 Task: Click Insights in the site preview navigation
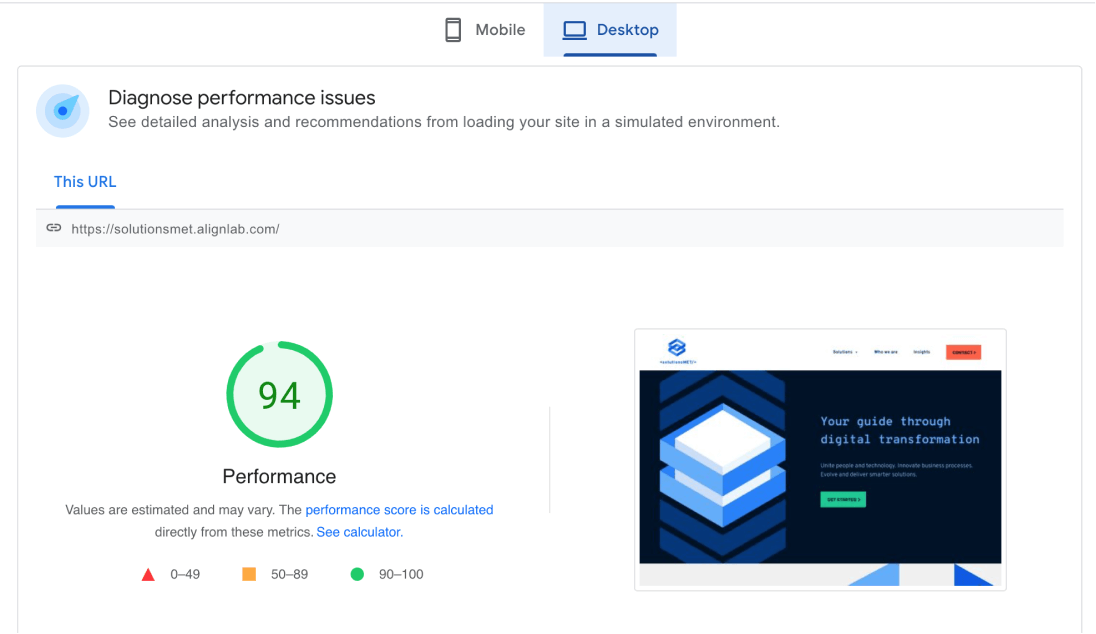pos(921,352)
